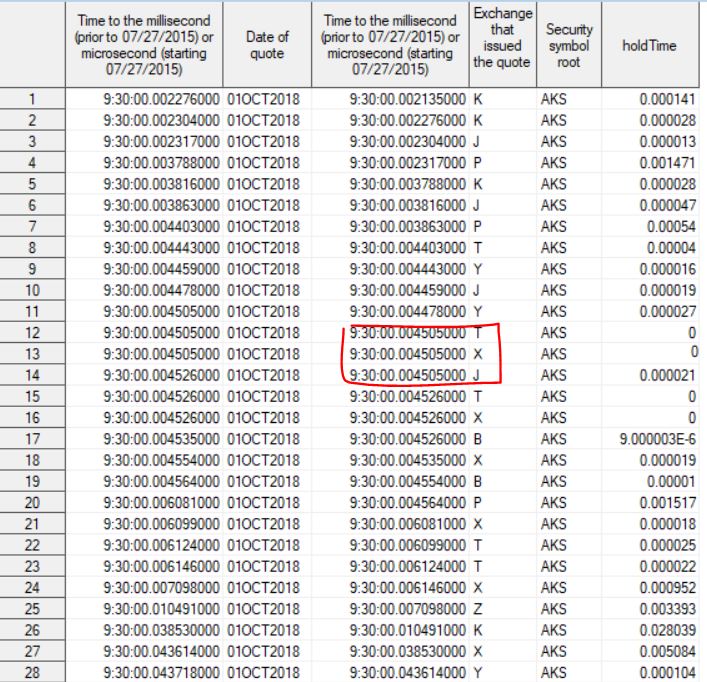Click AKS symbol cell in row 22
707x682 pixels.
tap(553, 545)
